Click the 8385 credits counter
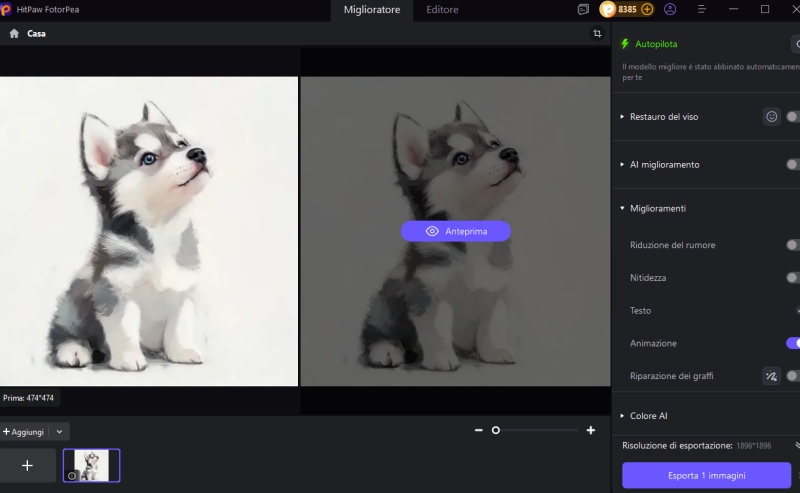This screenshot has height=493, width=800. (627, 9)
